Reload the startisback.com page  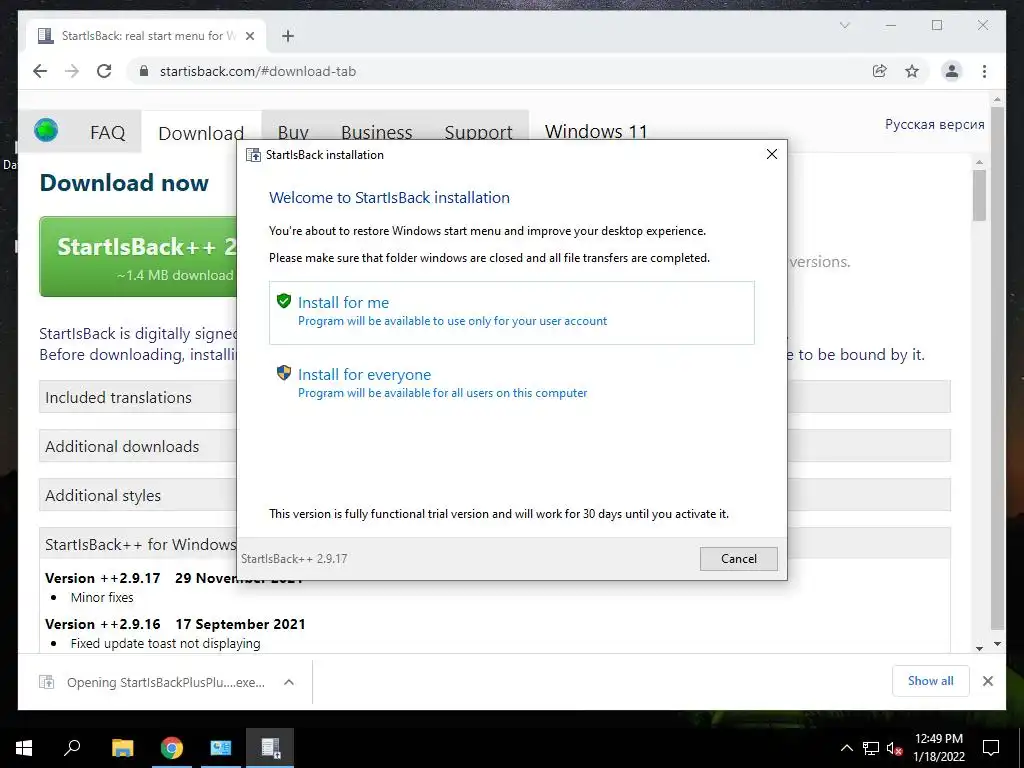104,71
